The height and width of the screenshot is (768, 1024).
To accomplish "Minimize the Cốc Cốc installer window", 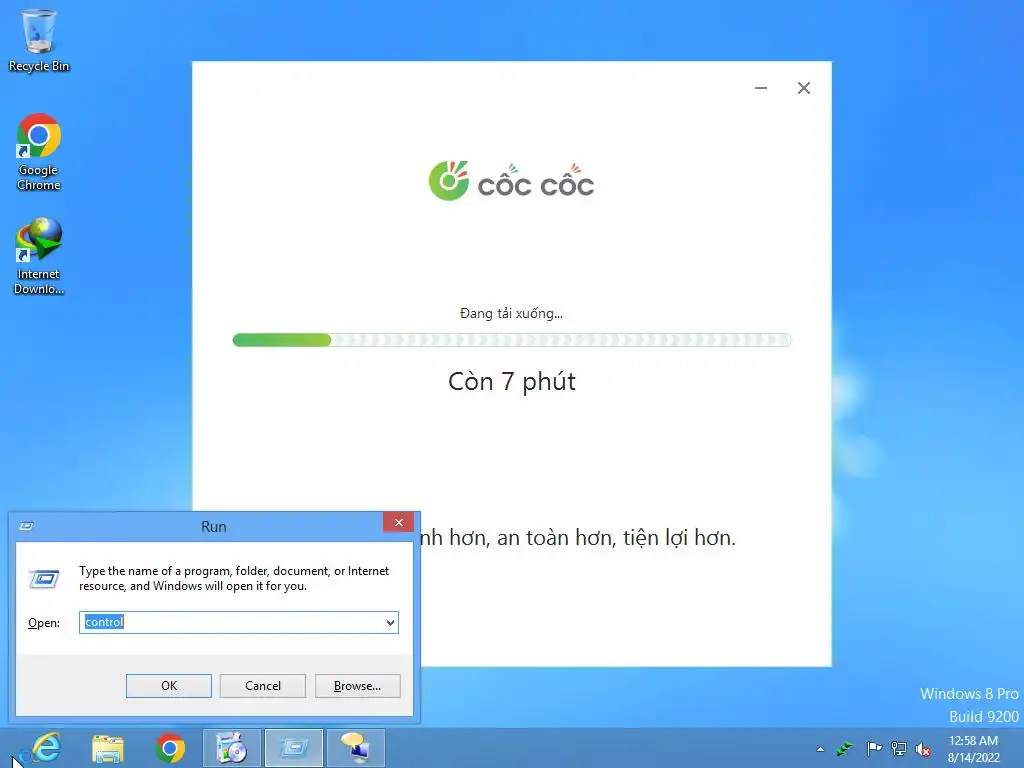I will tap(761, 88).
